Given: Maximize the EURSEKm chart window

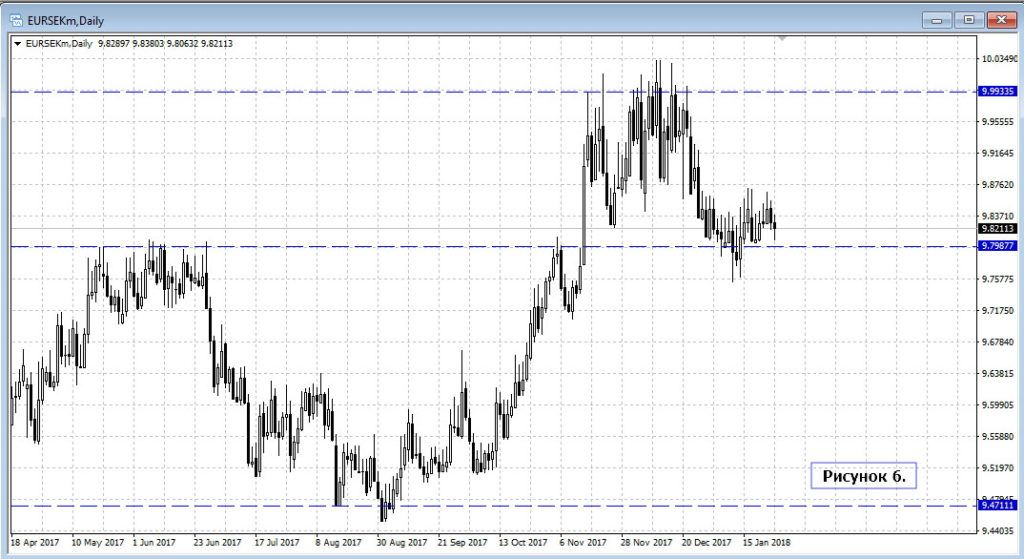Looking at the screenshot, I should (968, 19).
